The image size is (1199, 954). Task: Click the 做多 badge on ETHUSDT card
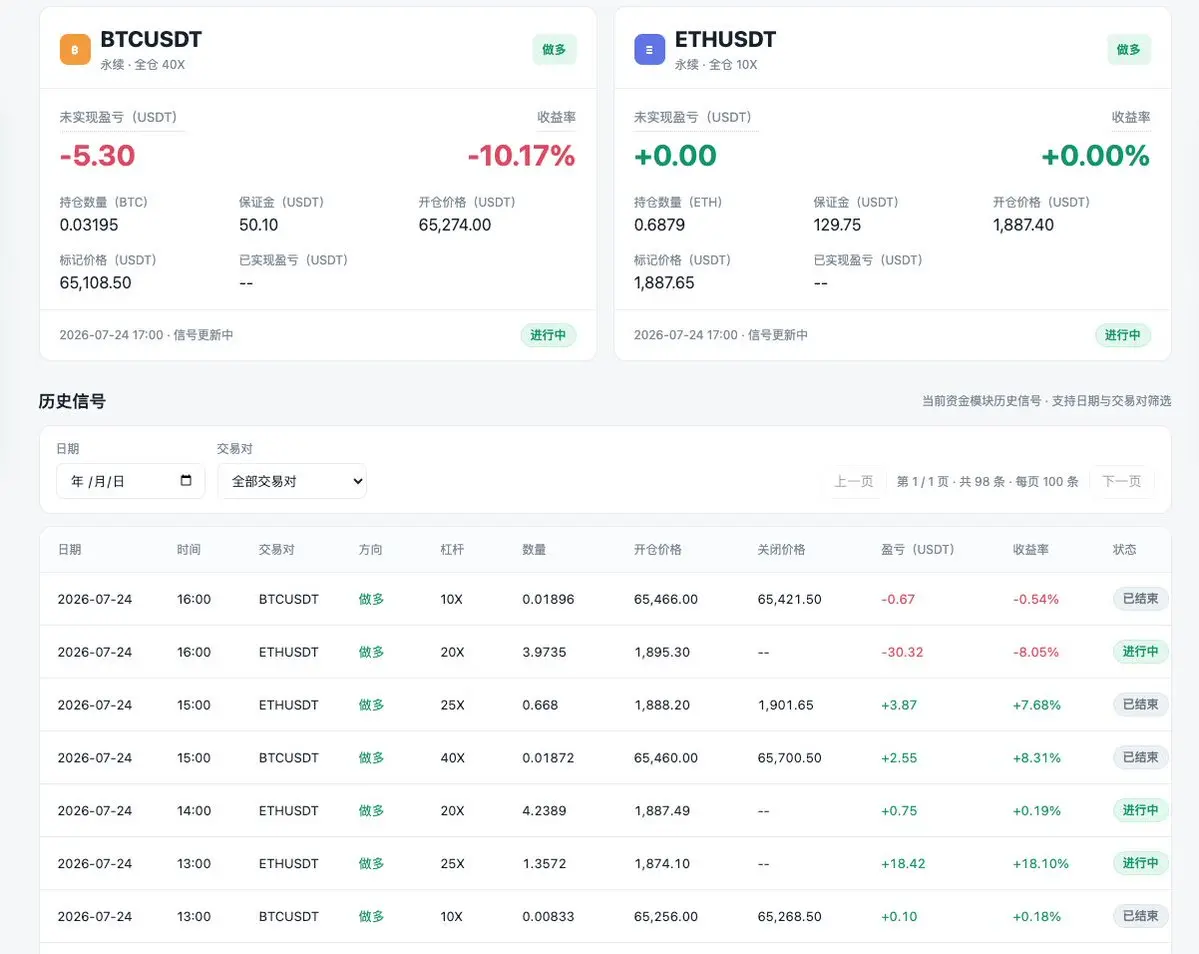[1129, 50]
